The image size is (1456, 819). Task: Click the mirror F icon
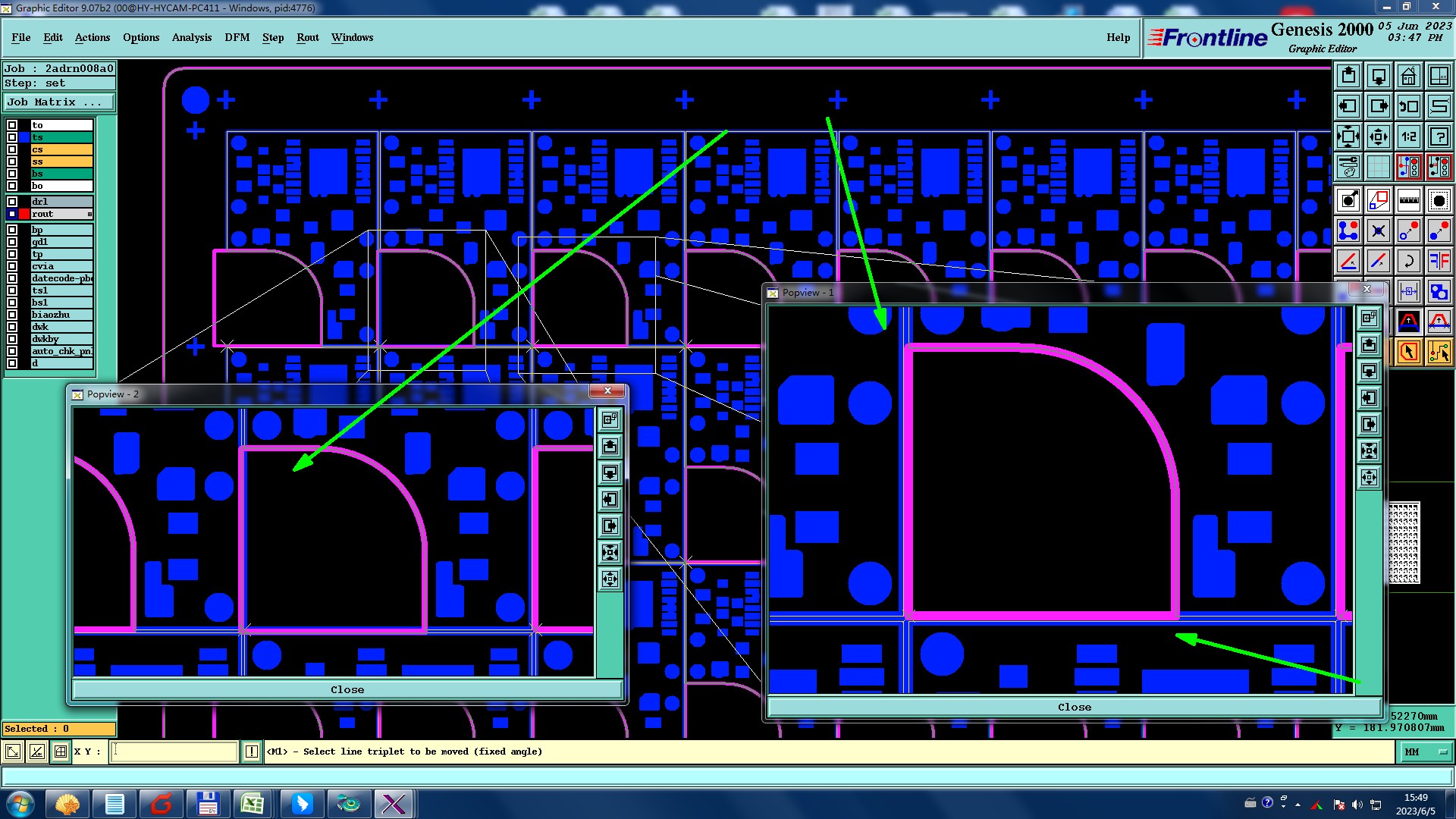coord(1439,261)
